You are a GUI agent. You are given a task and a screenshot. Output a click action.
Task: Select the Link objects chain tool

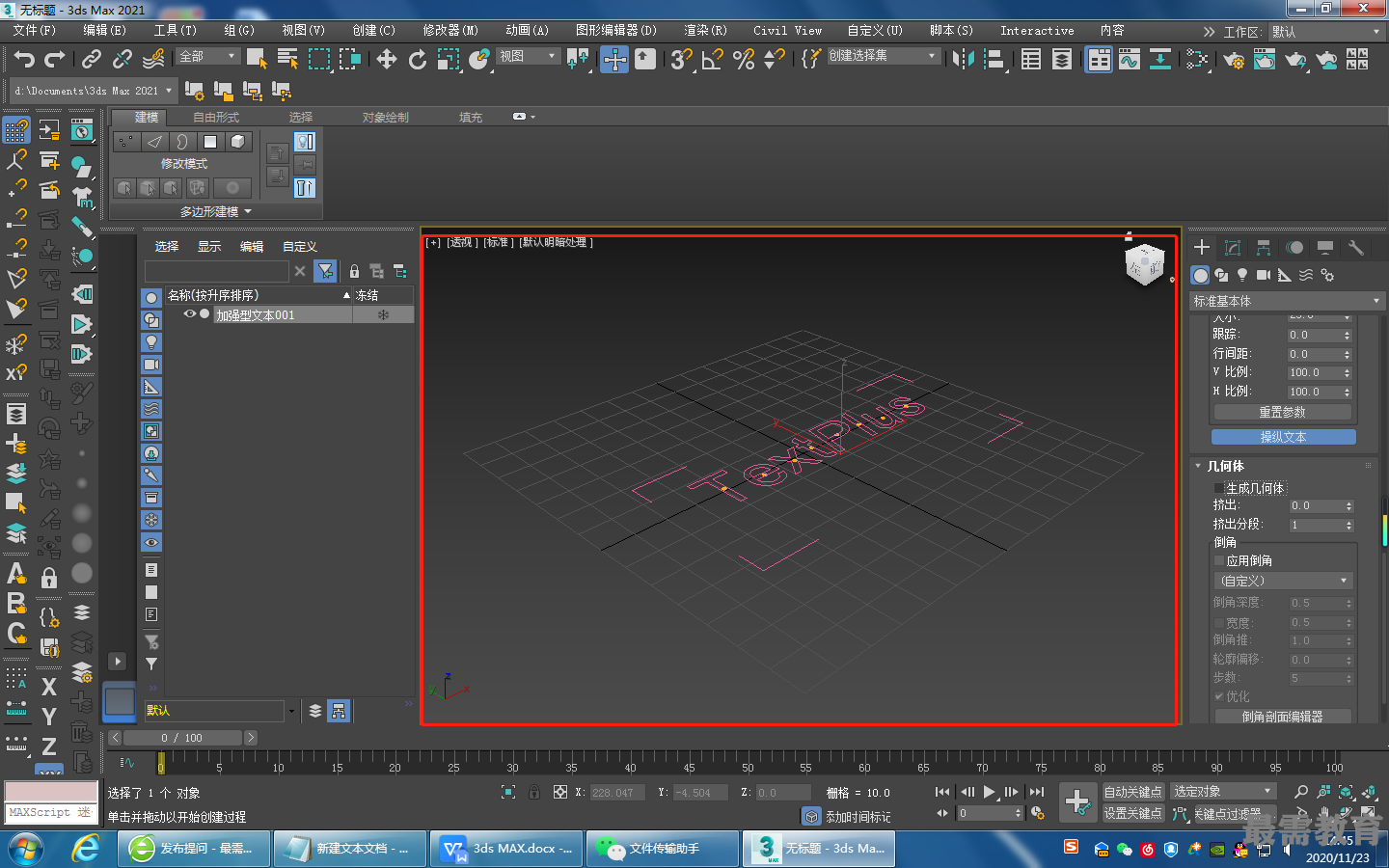pyautogui.click(x=91, y=59)
